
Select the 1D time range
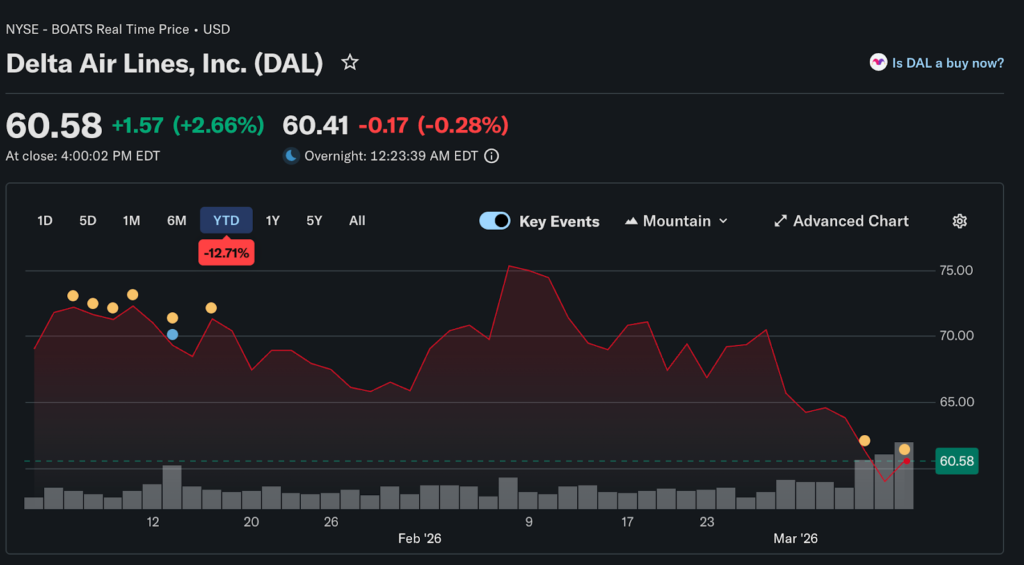coord(45,221)
